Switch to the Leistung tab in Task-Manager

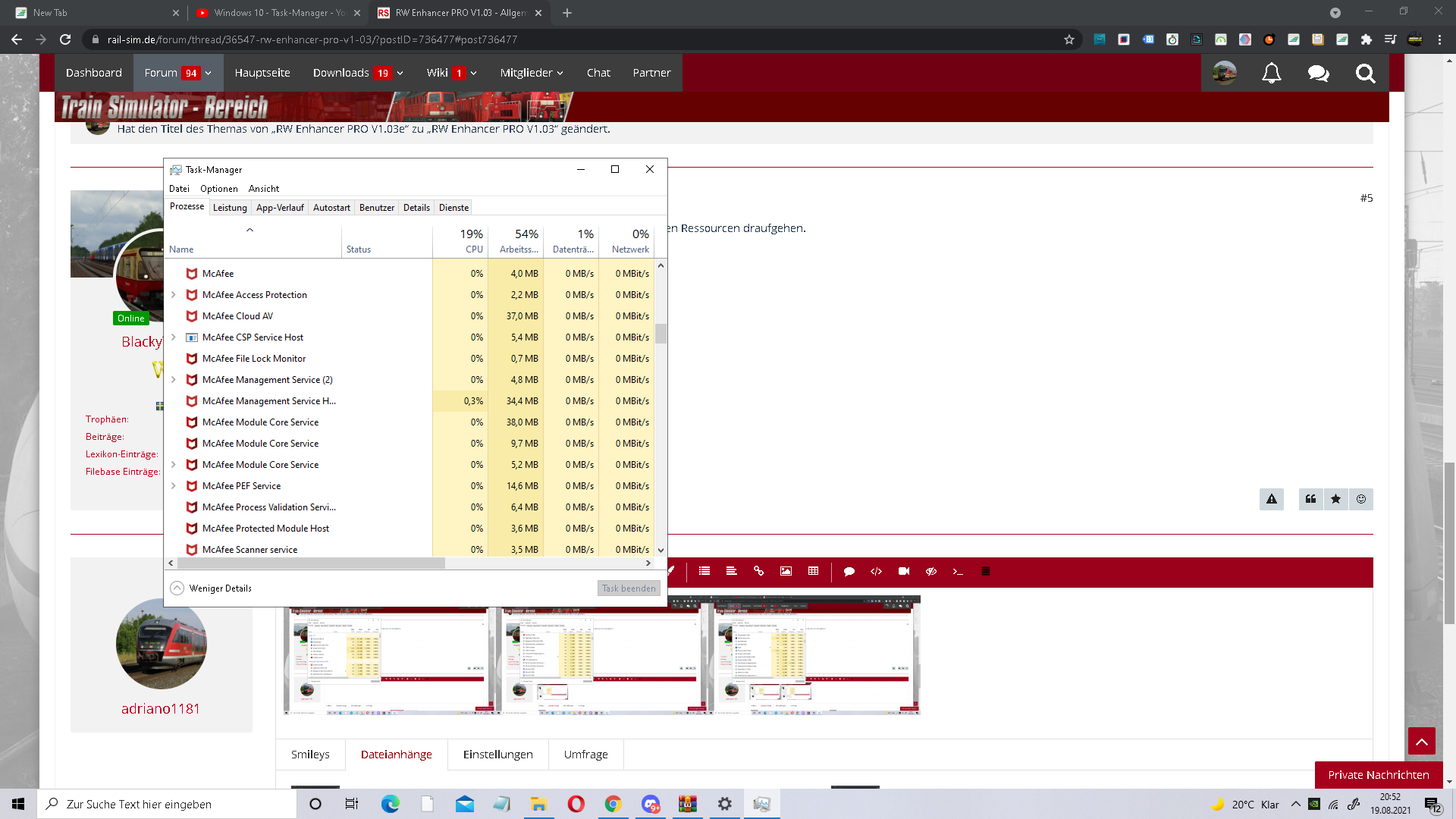(x=230, y=208)
